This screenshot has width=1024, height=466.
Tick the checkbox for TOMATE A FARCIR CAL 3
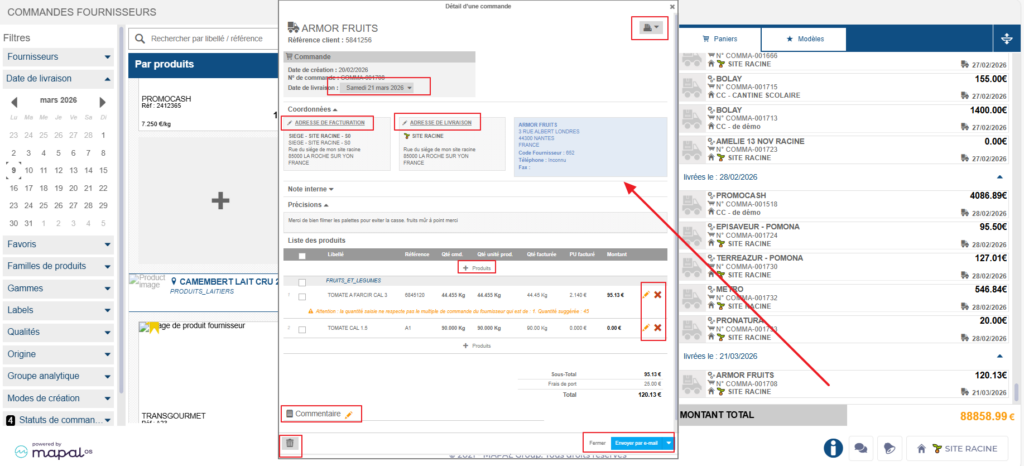click(302, 296)
